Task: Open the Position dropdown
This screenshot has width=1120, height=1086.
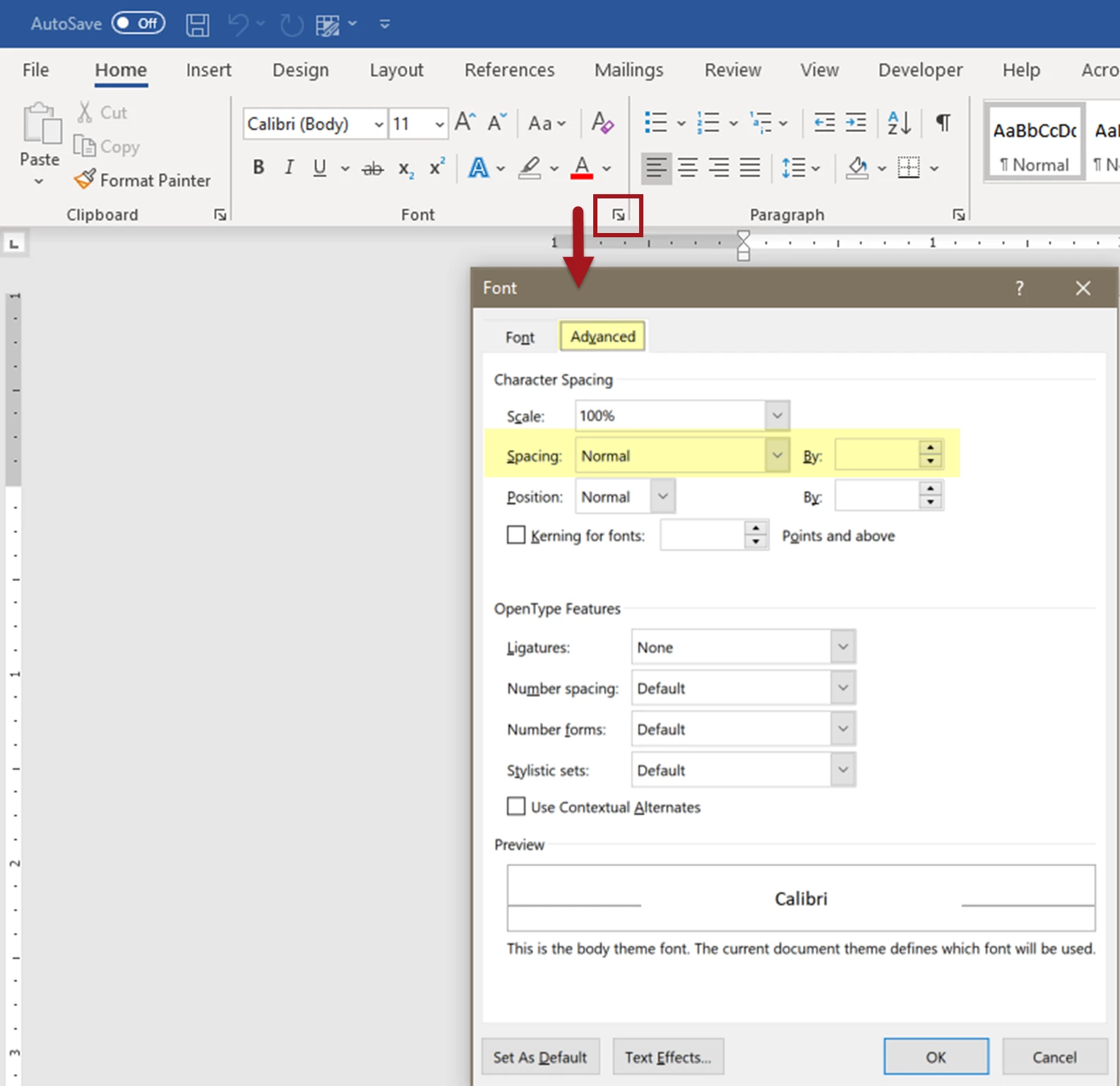Action: 662,496
